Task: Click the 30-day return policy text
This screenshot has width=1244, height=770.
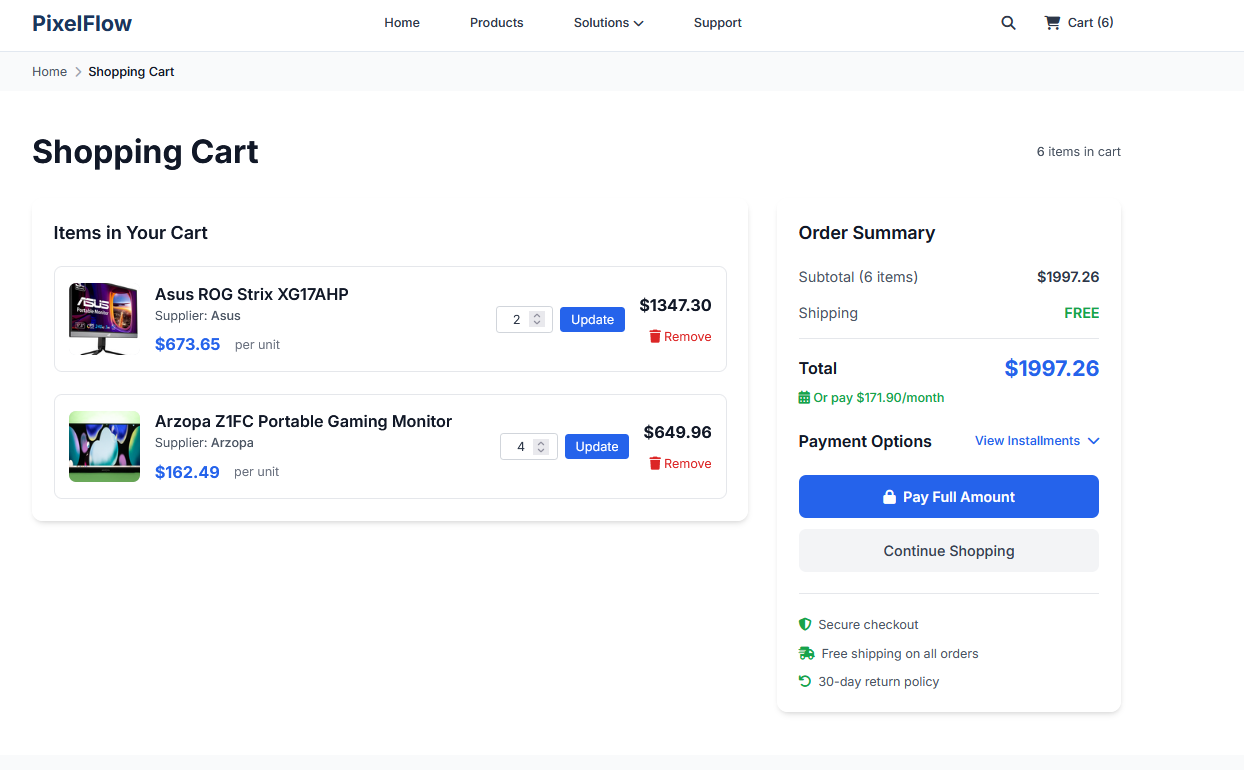Action: coord(879,682)
